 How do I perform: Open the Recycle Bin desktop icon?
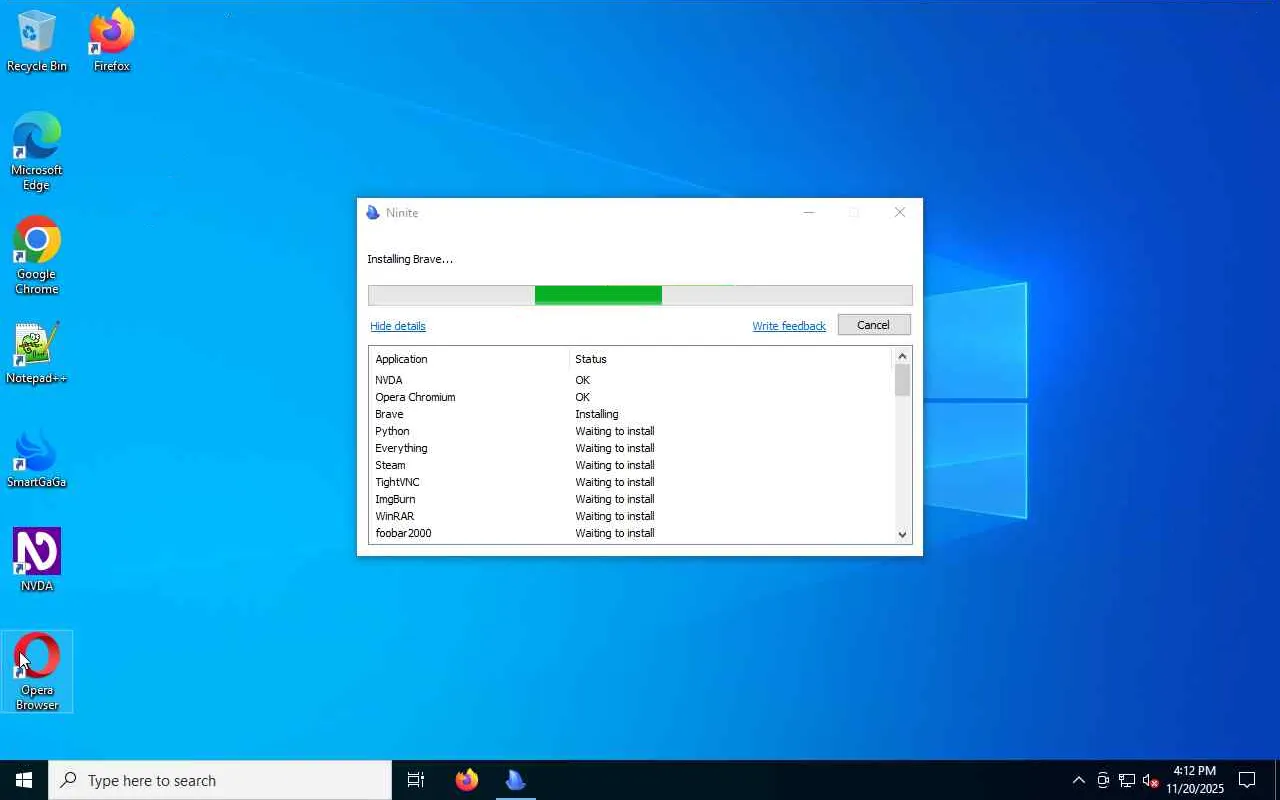(37, 42)
